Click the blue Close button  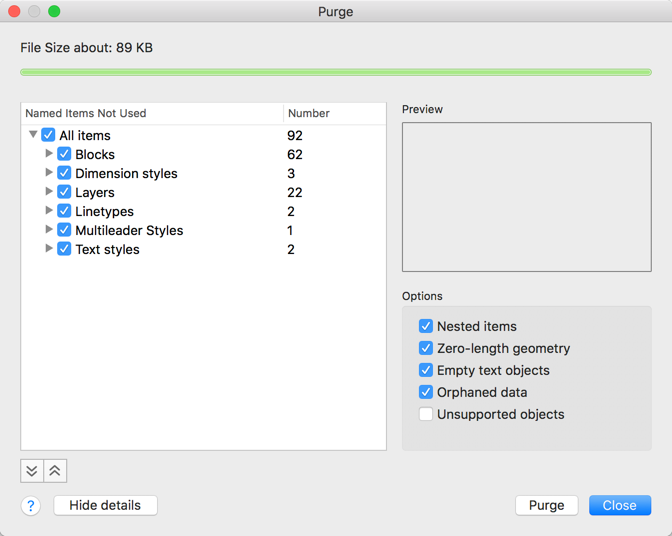pyautogui.click(x=619, y=505)
